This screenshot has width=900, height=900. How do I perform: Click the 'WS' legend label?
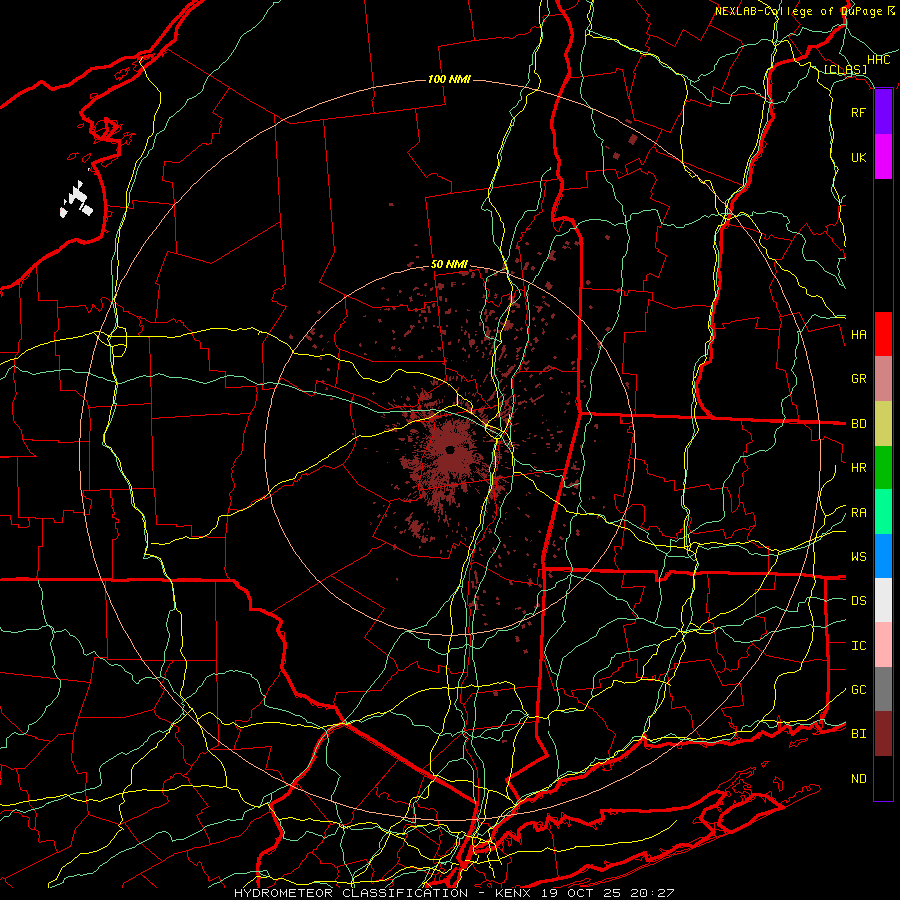coord(858,557)
